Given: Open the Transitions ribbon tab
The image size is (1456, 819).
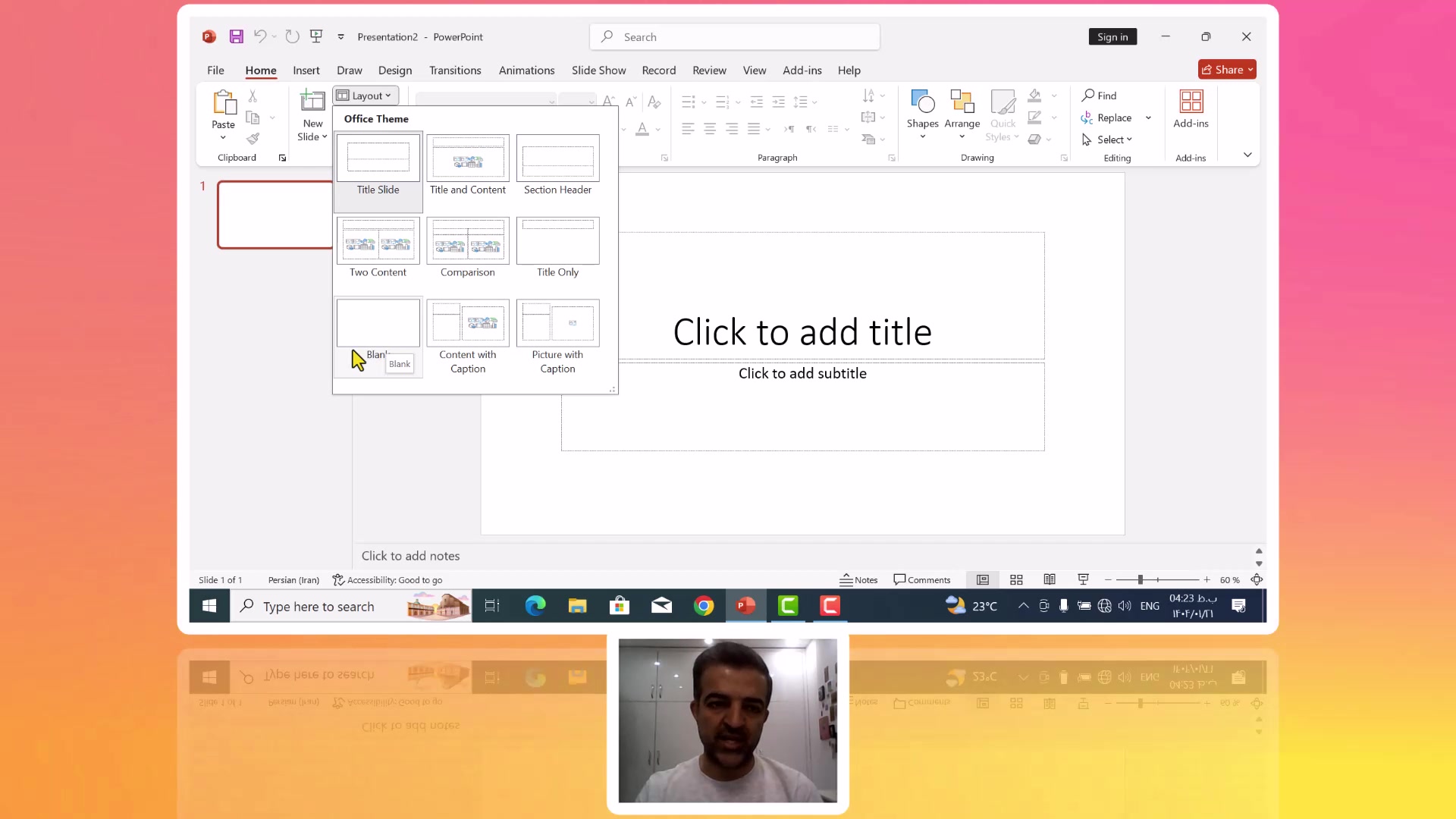Looking at the screenshot, I should point(455,71).
